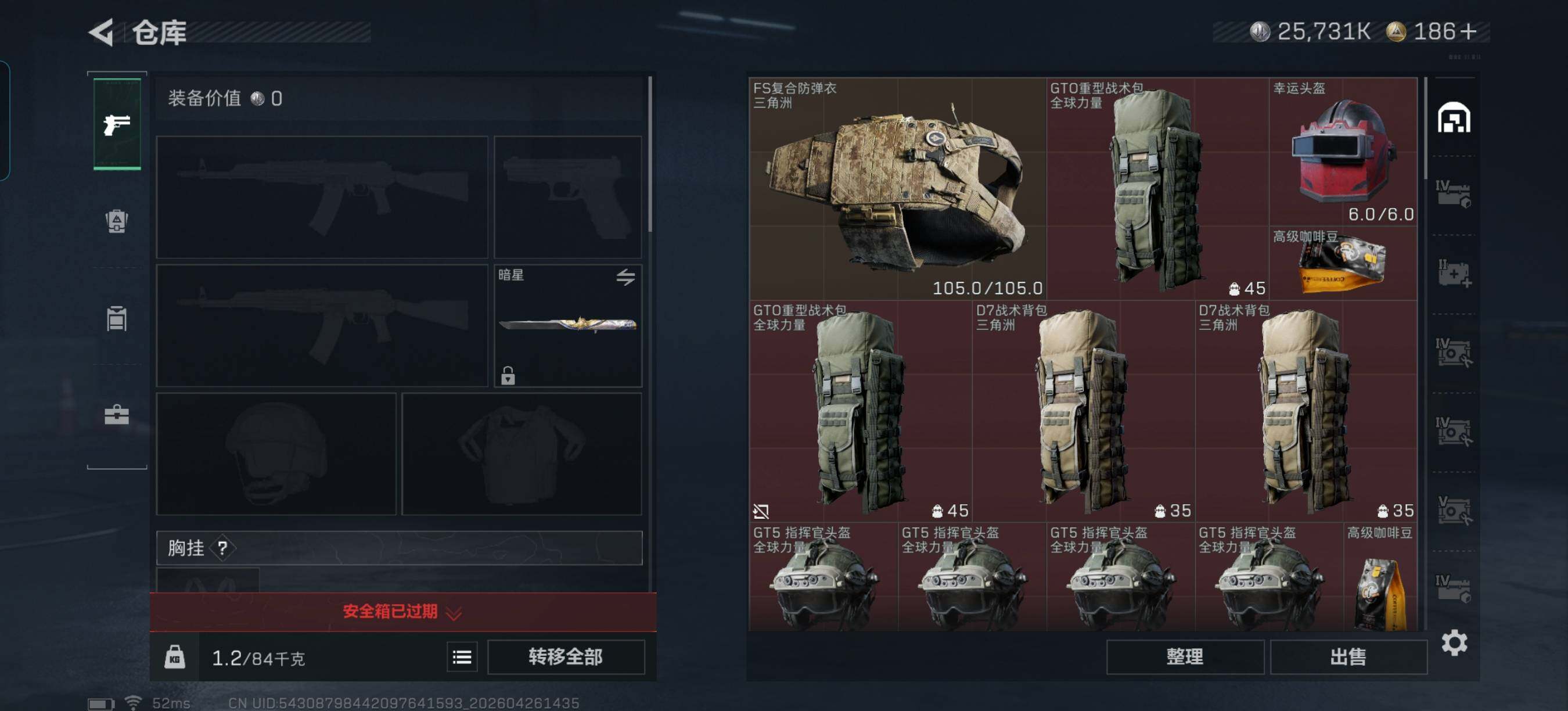Select the FS复合防弹衣 armor item

click(x=897, y=189)
